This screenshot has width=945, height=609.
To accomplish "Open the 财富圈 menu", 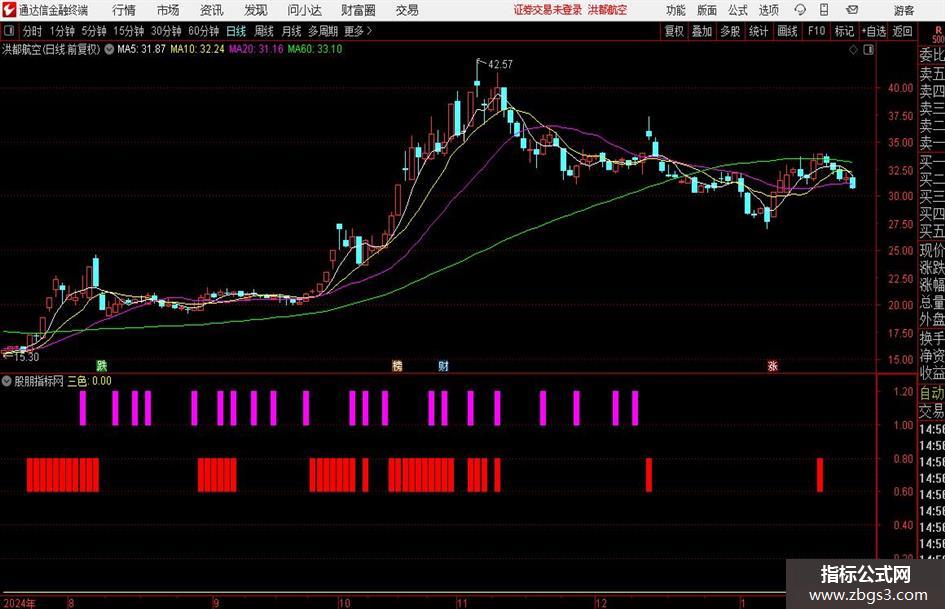I will tap(358, 10).
